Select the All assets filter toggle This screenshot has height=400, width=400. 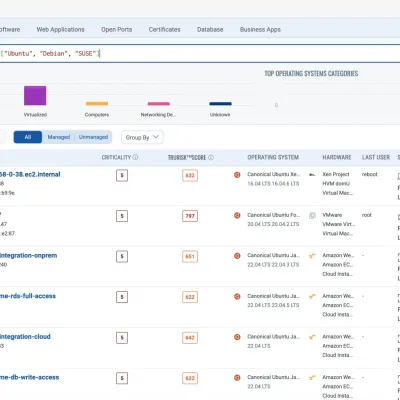click(x=28, y=137)
